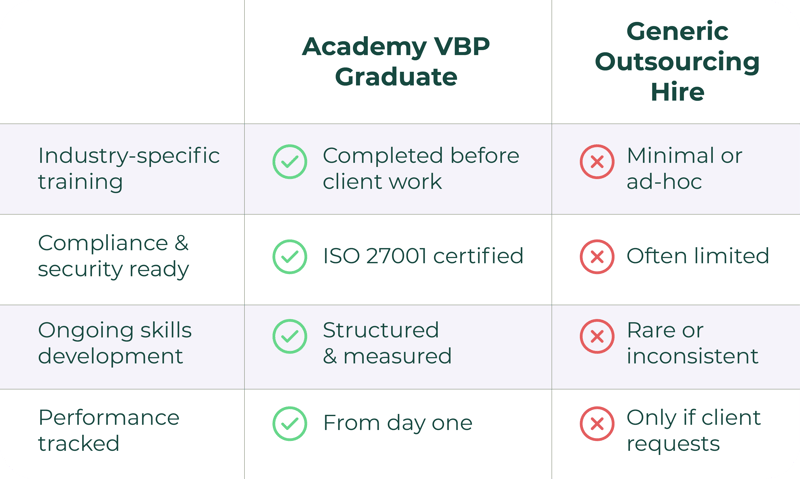
Task: Select the Generic Outsourcing Hire column header
Action: [677, 61]
